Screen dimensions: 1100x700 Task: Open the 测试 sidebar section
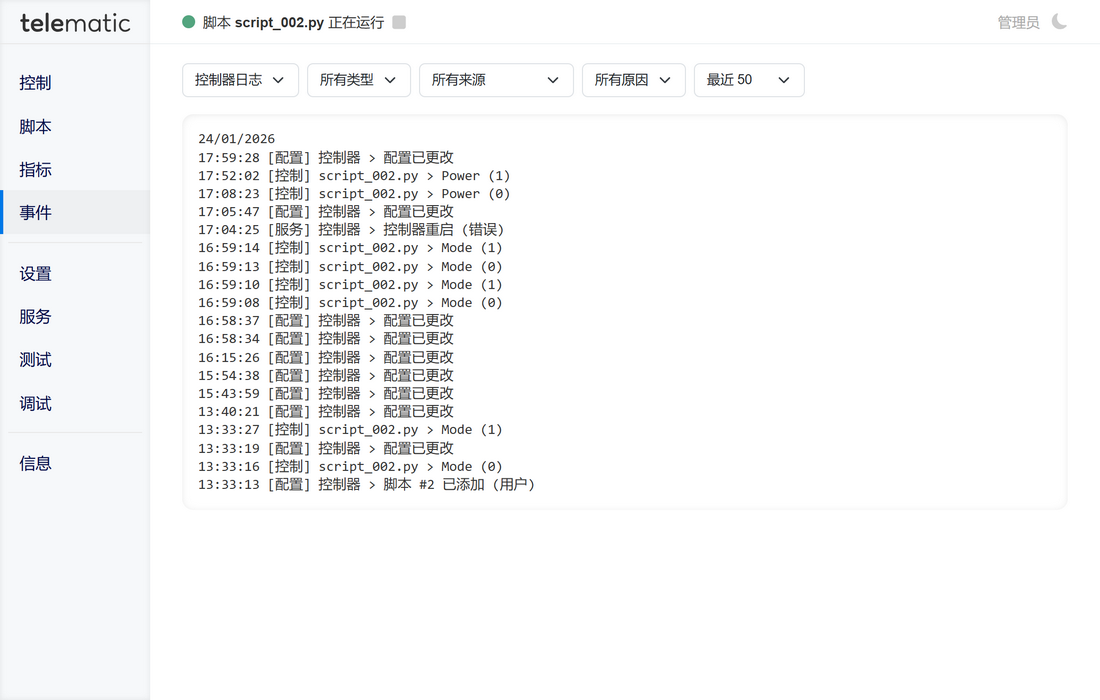click(x=36, y=360)
